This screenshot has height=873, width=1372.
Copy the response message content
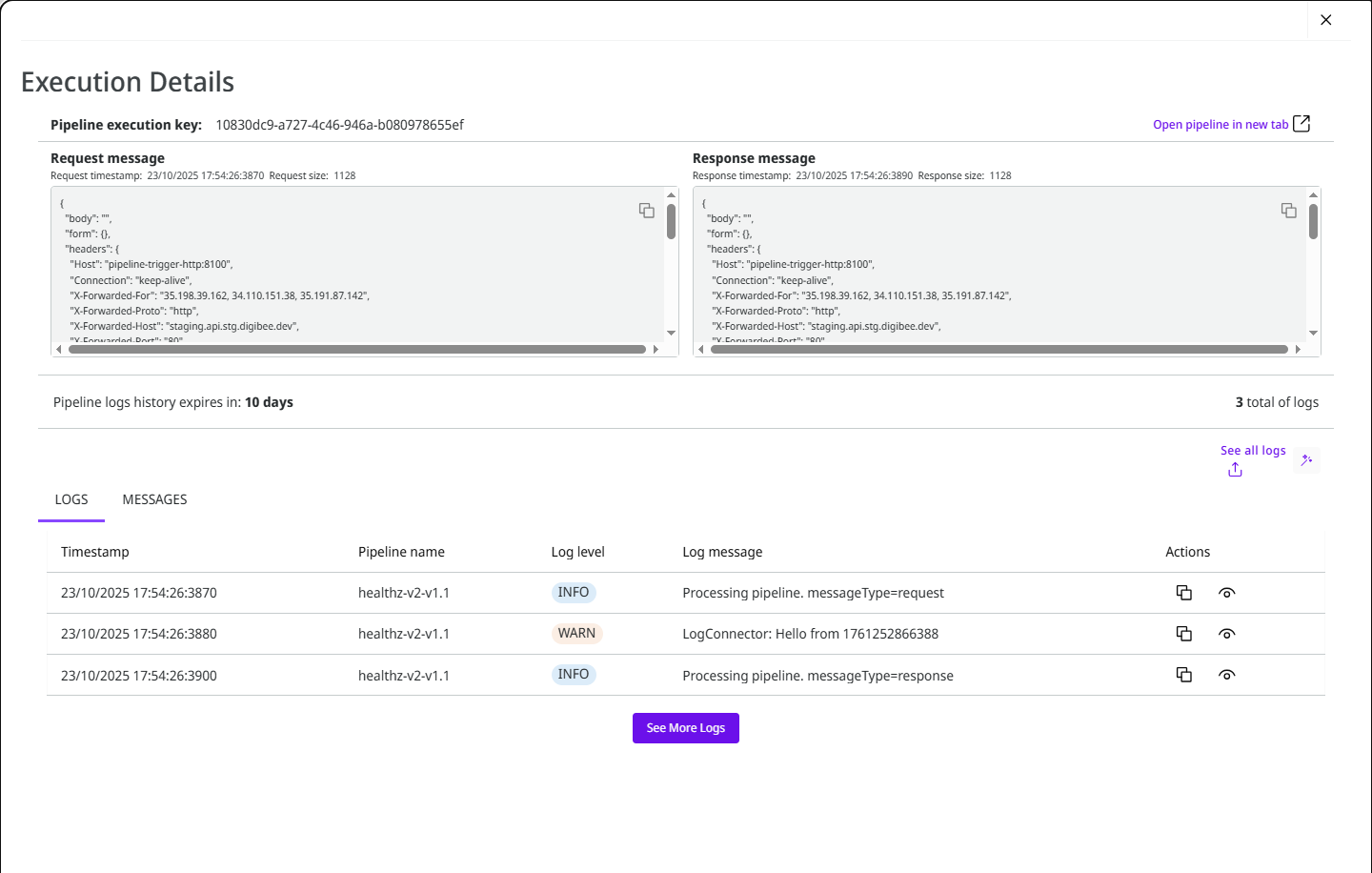click(1288, 211)
